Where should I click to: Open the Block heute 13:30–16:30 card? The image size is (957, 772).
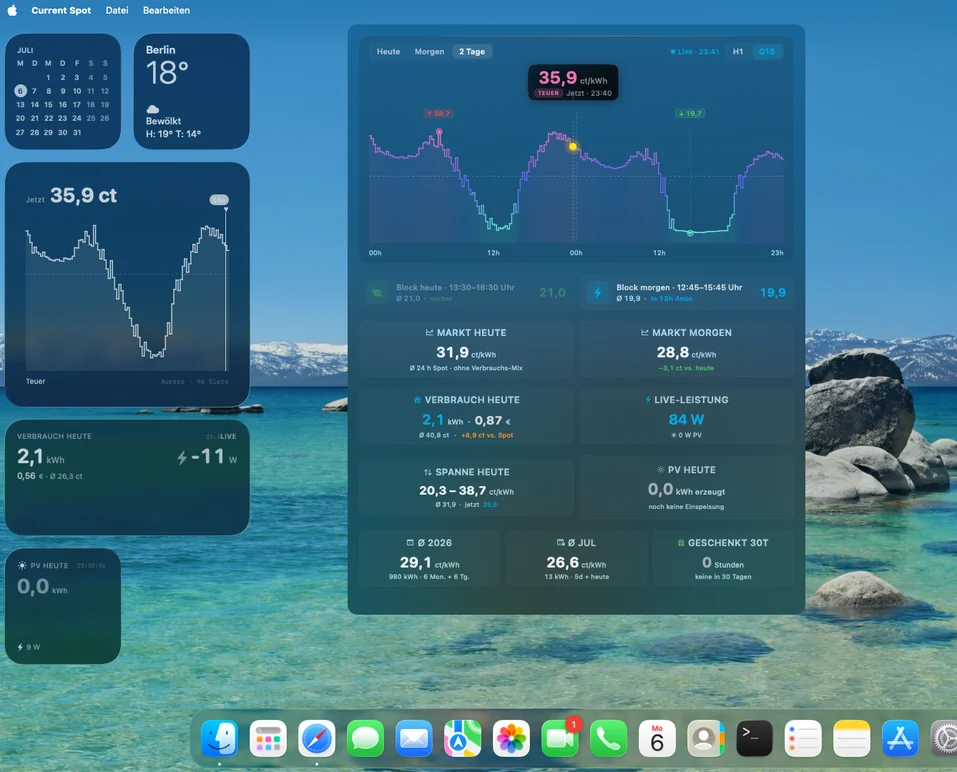[x=467, y=292]
